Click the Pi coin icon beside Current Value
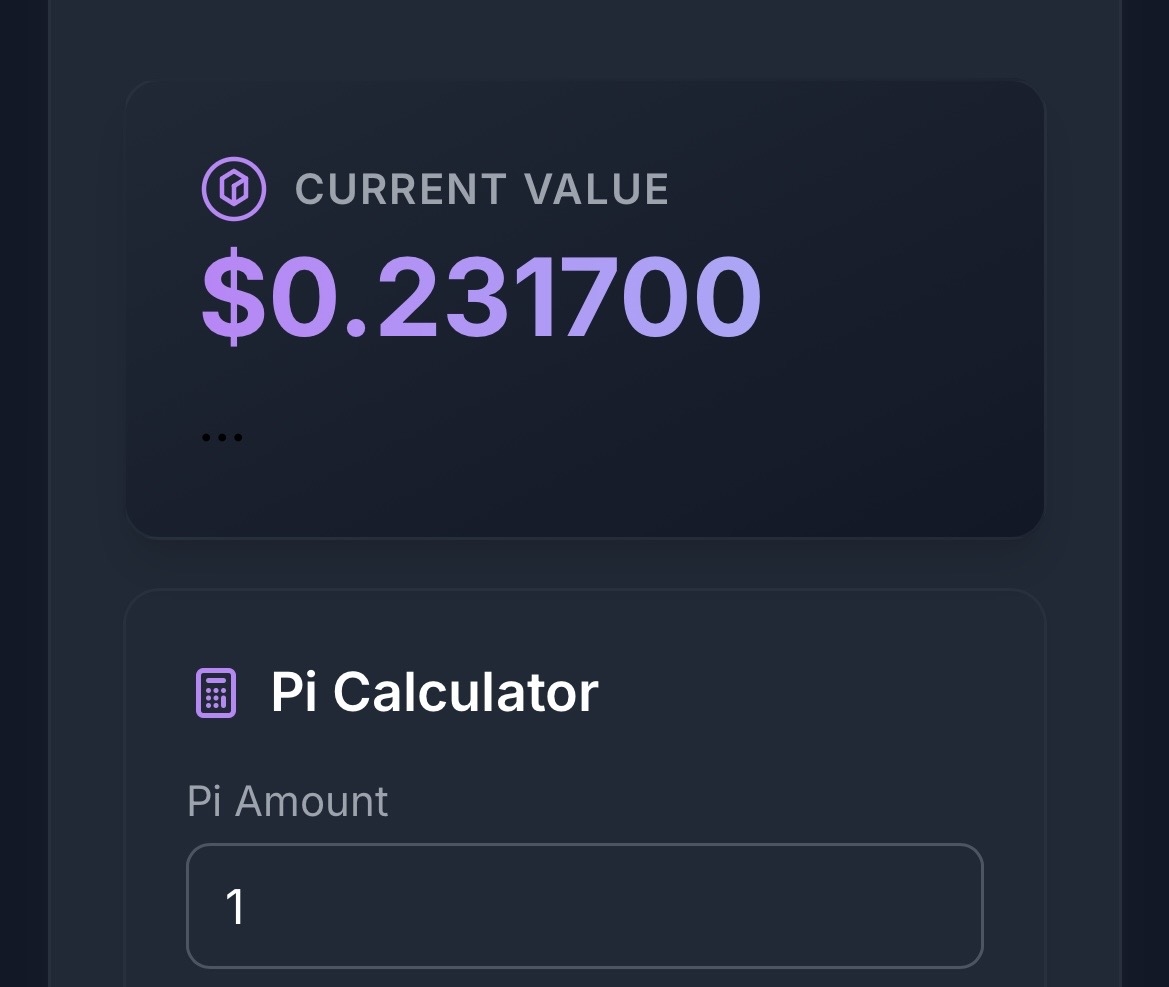This screenshot has width=1169, height=987. (x=234, y=188)
